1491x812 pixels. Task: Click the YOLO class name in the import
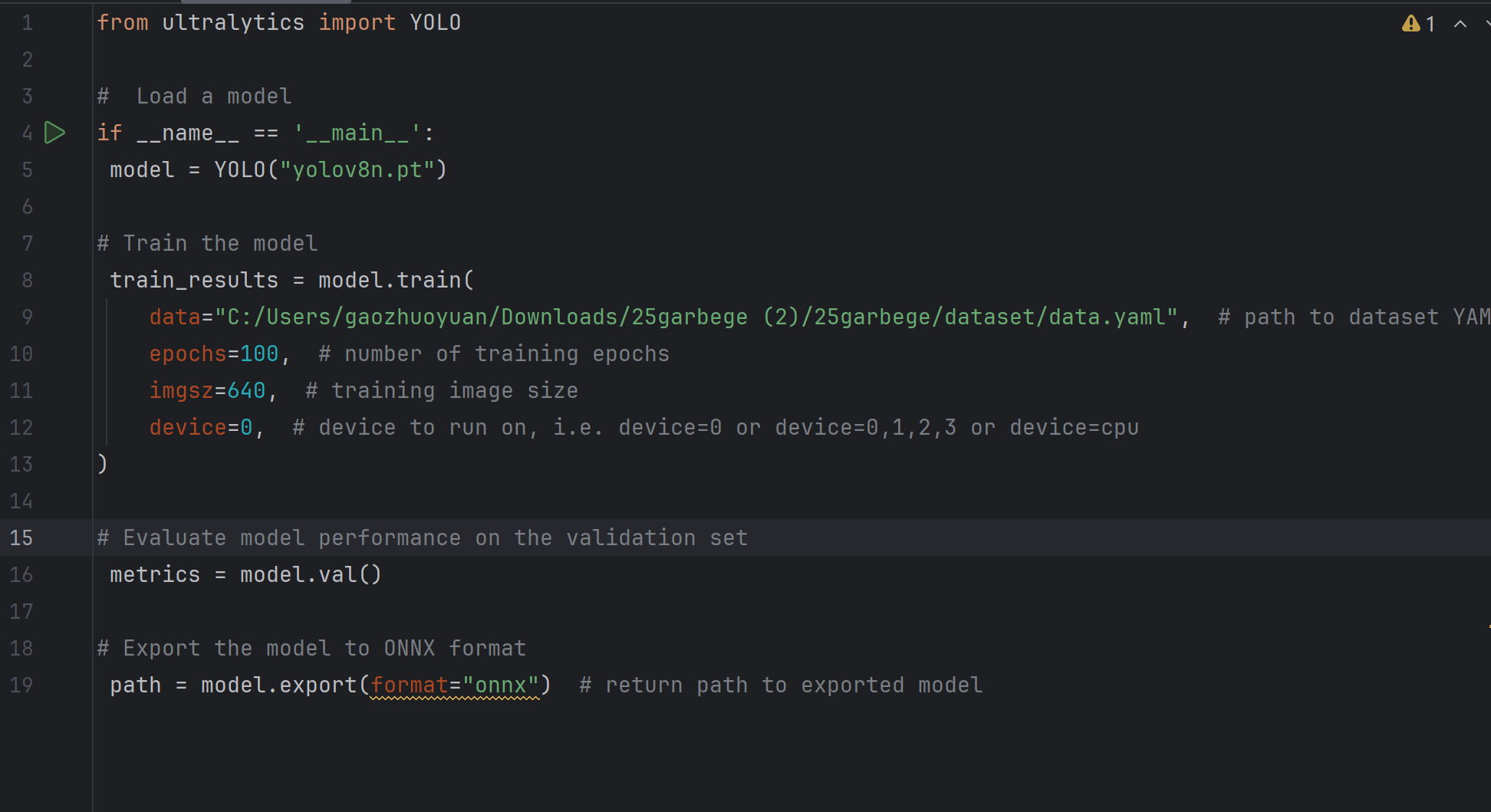435,22
